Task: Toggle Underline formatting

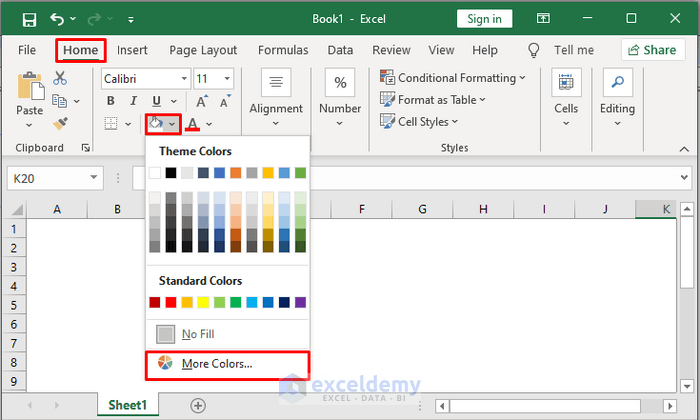Action: [x=156, y=101]
